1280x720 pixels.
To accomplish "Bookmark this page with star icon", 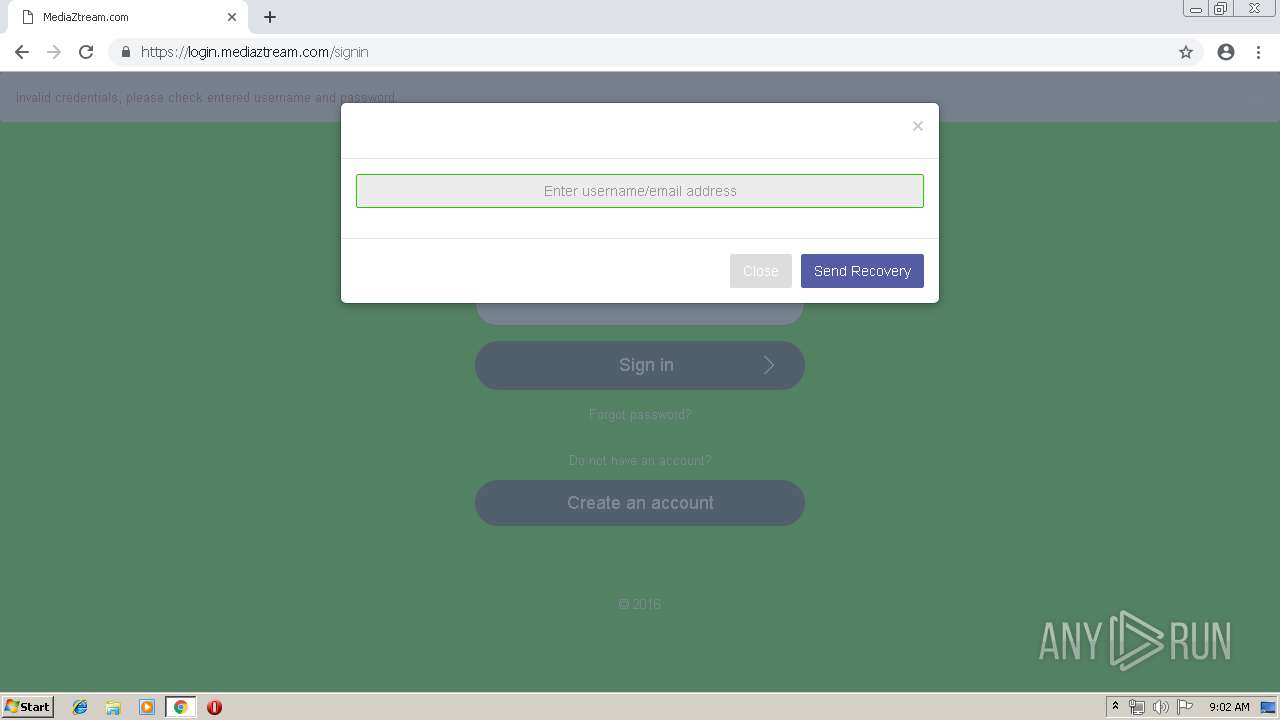I will click(x=1186, y=52).
